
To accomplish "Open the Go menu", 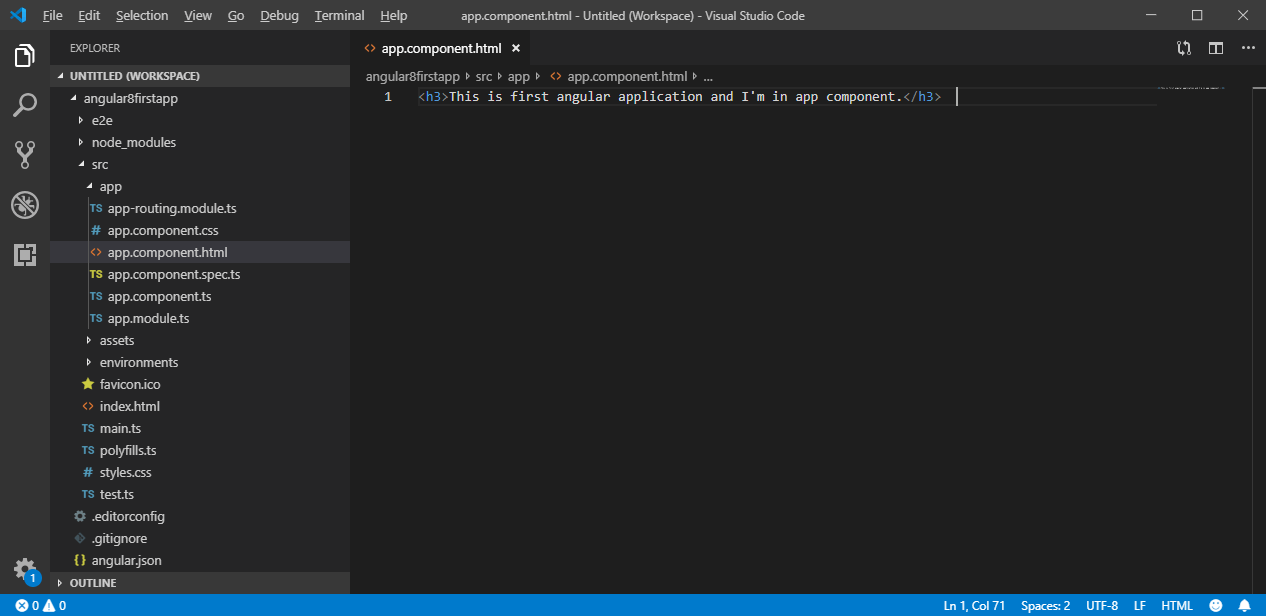I will 236,15.
